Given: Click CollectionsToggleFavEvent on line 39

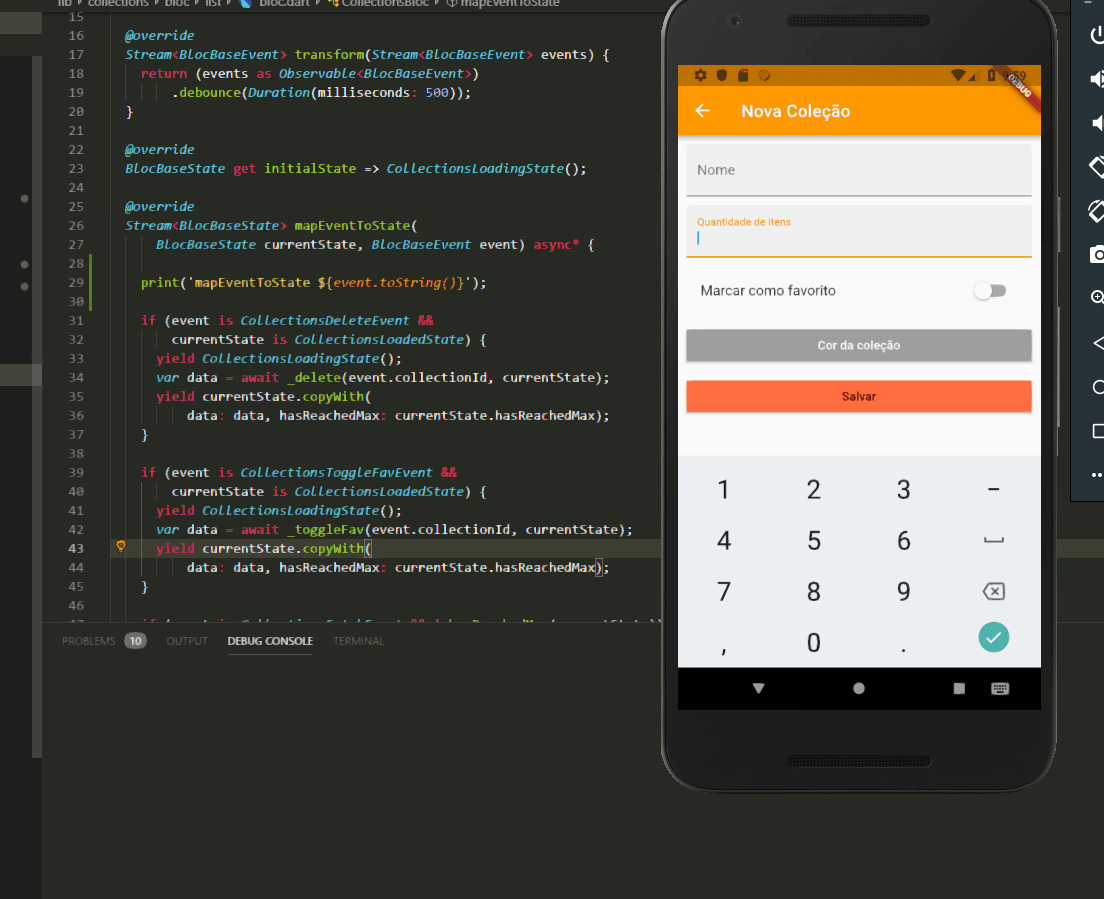Looking at the screenshot, I should 337,472.
